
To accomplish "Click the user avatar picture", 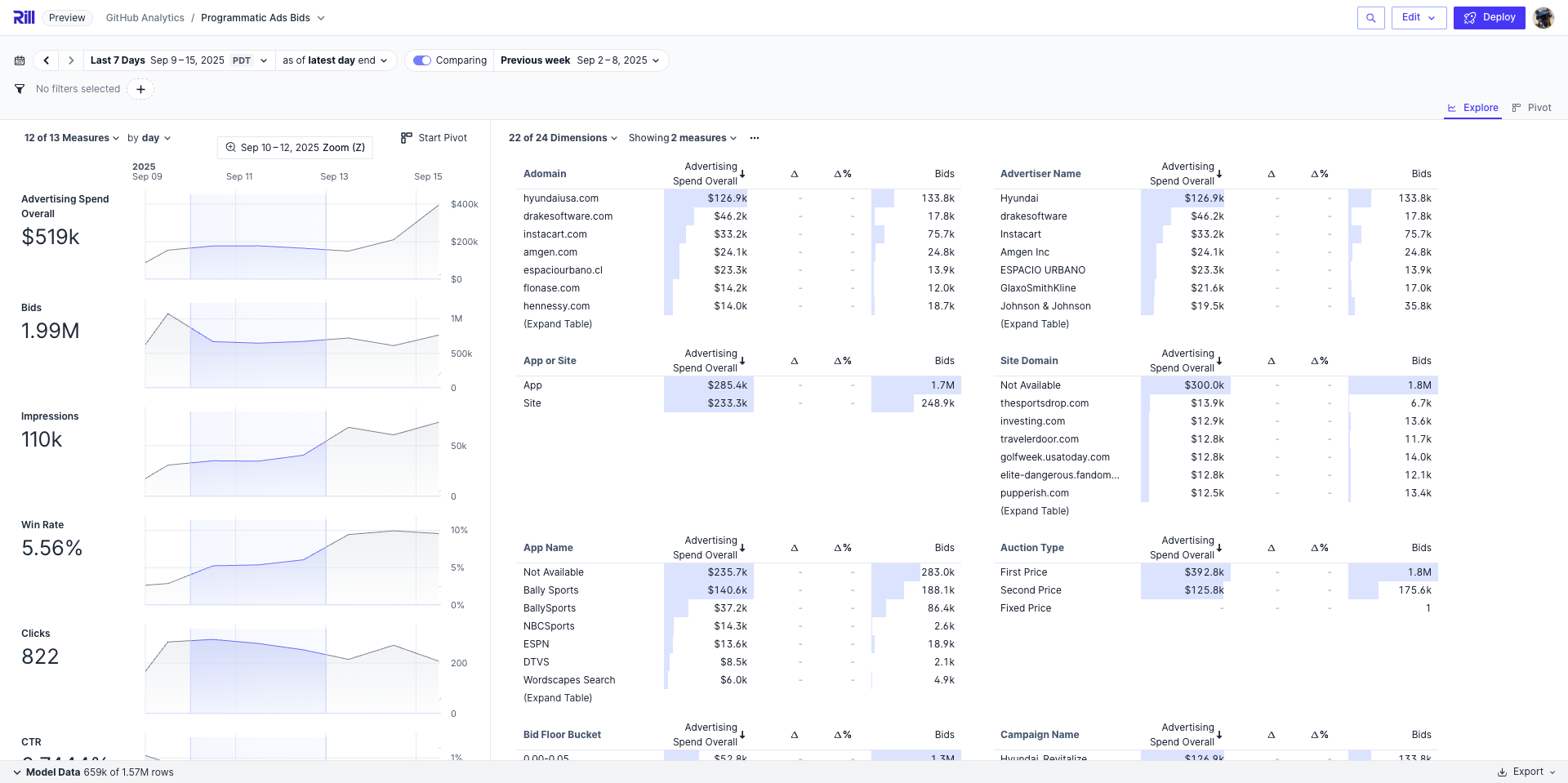I will [x=1543, y=18].
